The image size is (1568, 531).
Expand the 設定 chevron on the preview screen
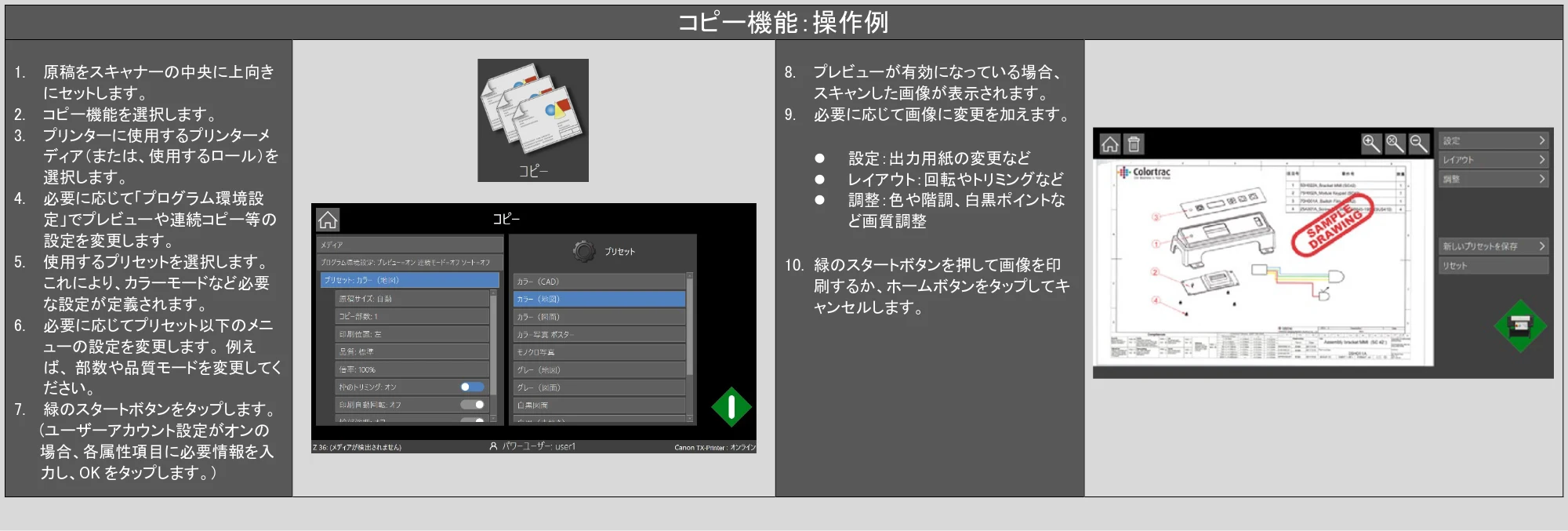point(1541,140)
